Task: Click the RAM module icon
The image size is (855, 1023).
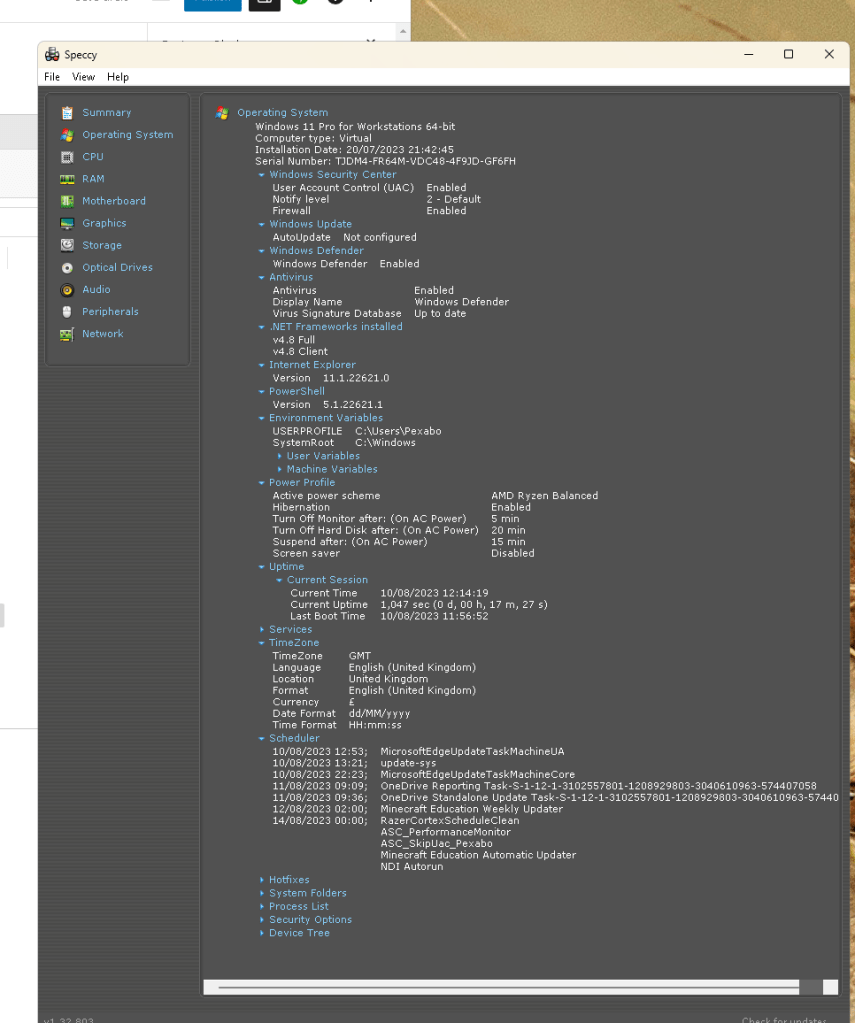Action: pos(67,179)
